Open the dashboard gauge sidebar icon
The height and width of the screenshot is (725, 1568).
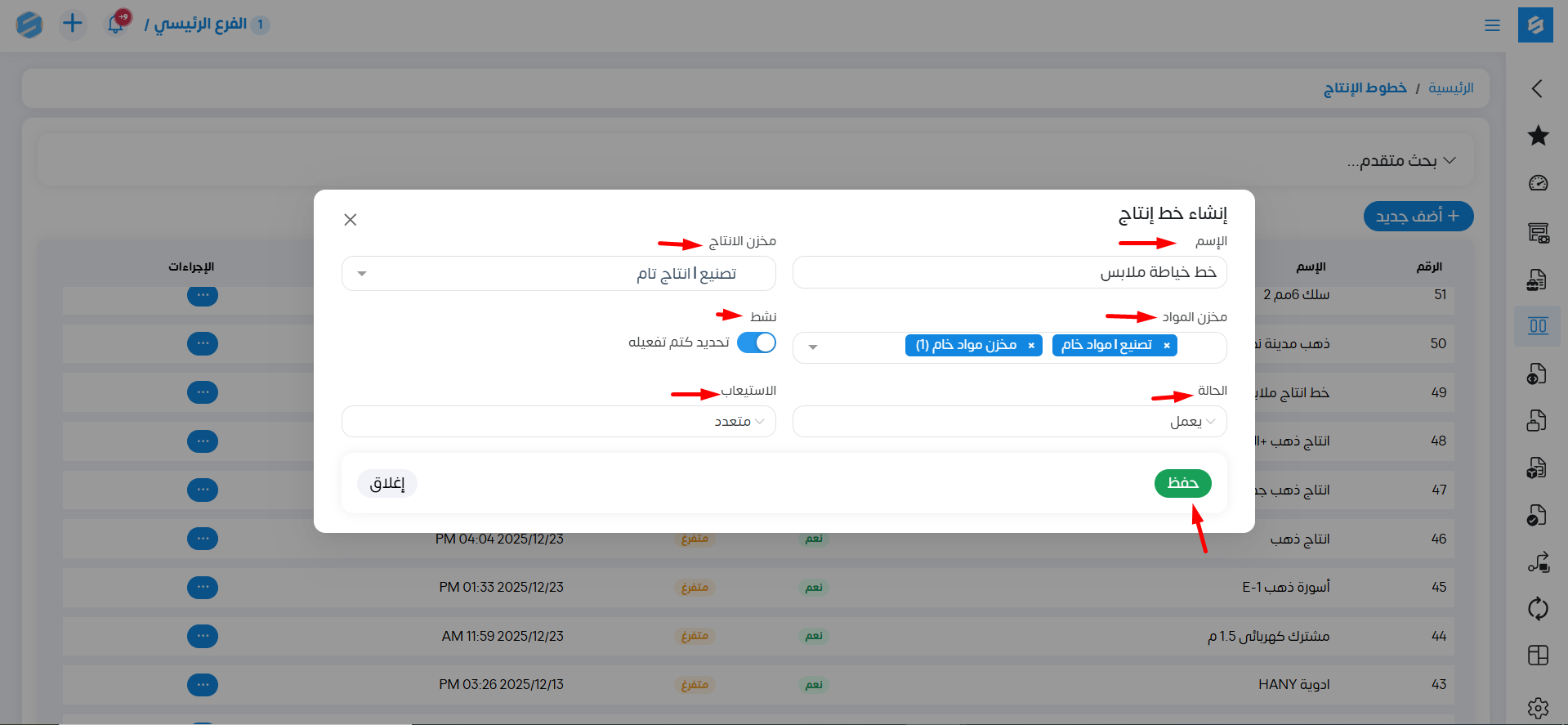pyautogui.click(x=1538, y=183)
